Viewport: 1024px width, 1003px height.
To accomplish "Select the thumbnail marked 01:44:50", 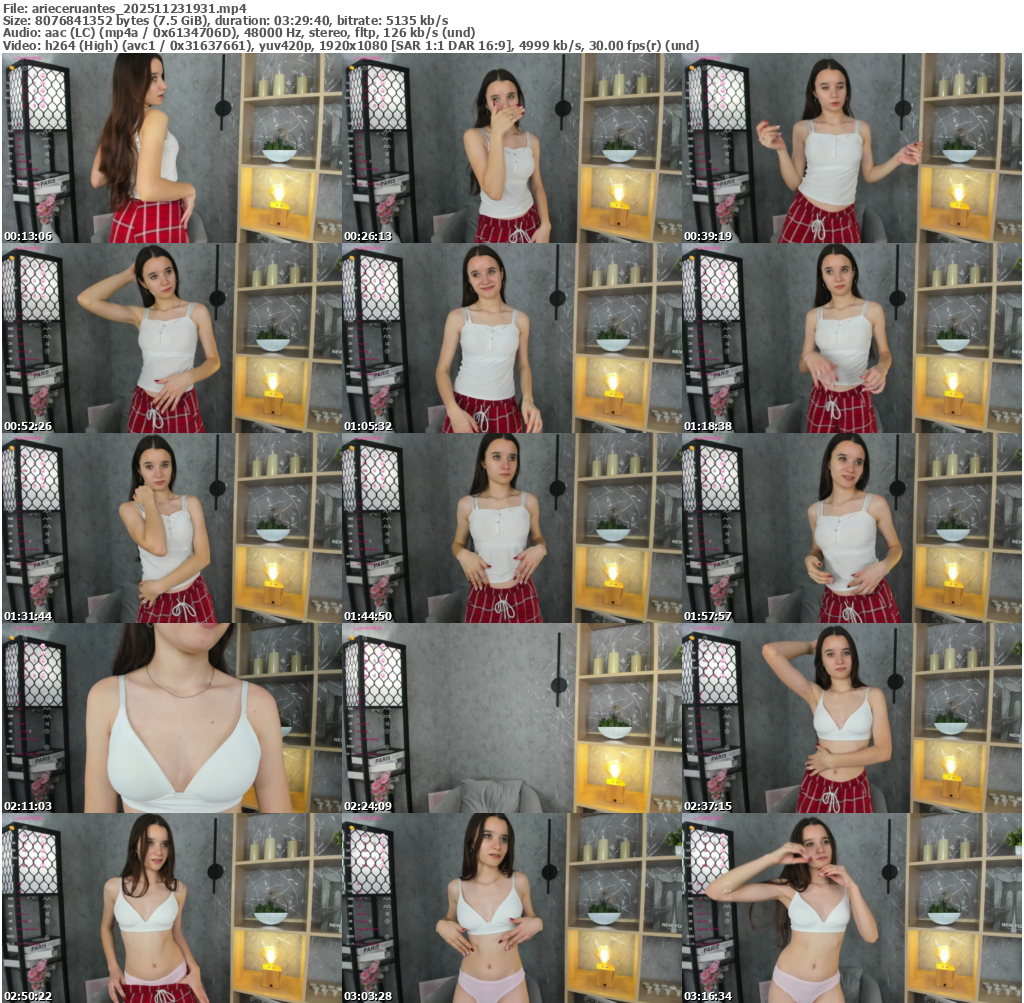I will point(511,529).
